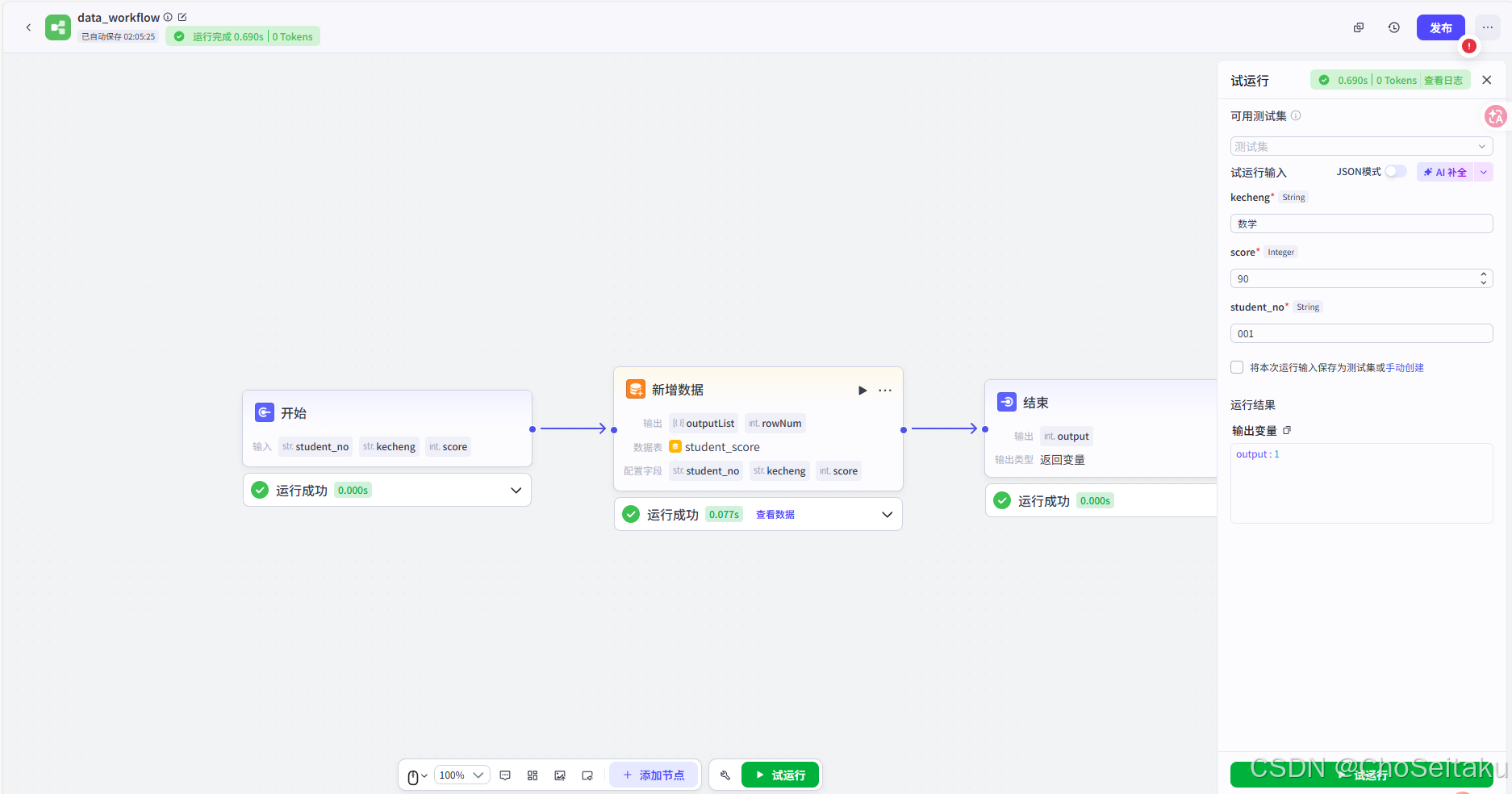Click the green data_workflow app icon
The image size is (1512, 794).
pyautogui.click(x=58, y=27)
